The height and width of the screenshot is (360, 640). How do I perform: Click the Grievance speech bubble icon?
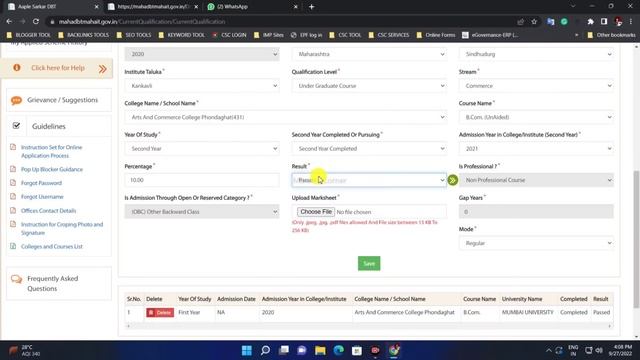16,100
